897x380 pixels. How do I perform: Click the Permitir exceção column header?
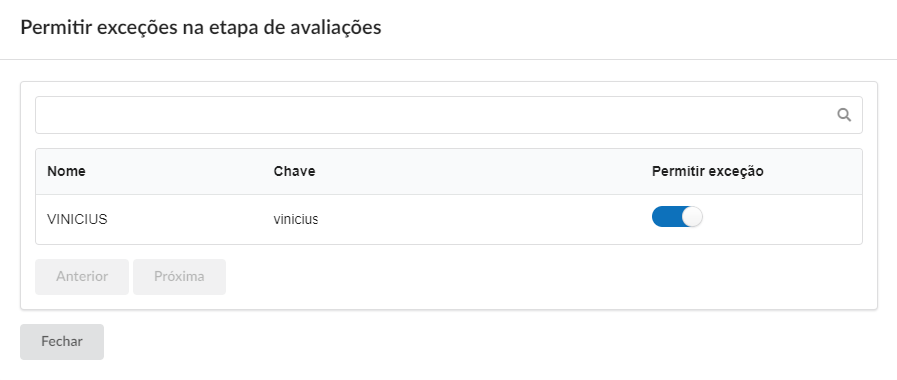[x=708, y=171]
